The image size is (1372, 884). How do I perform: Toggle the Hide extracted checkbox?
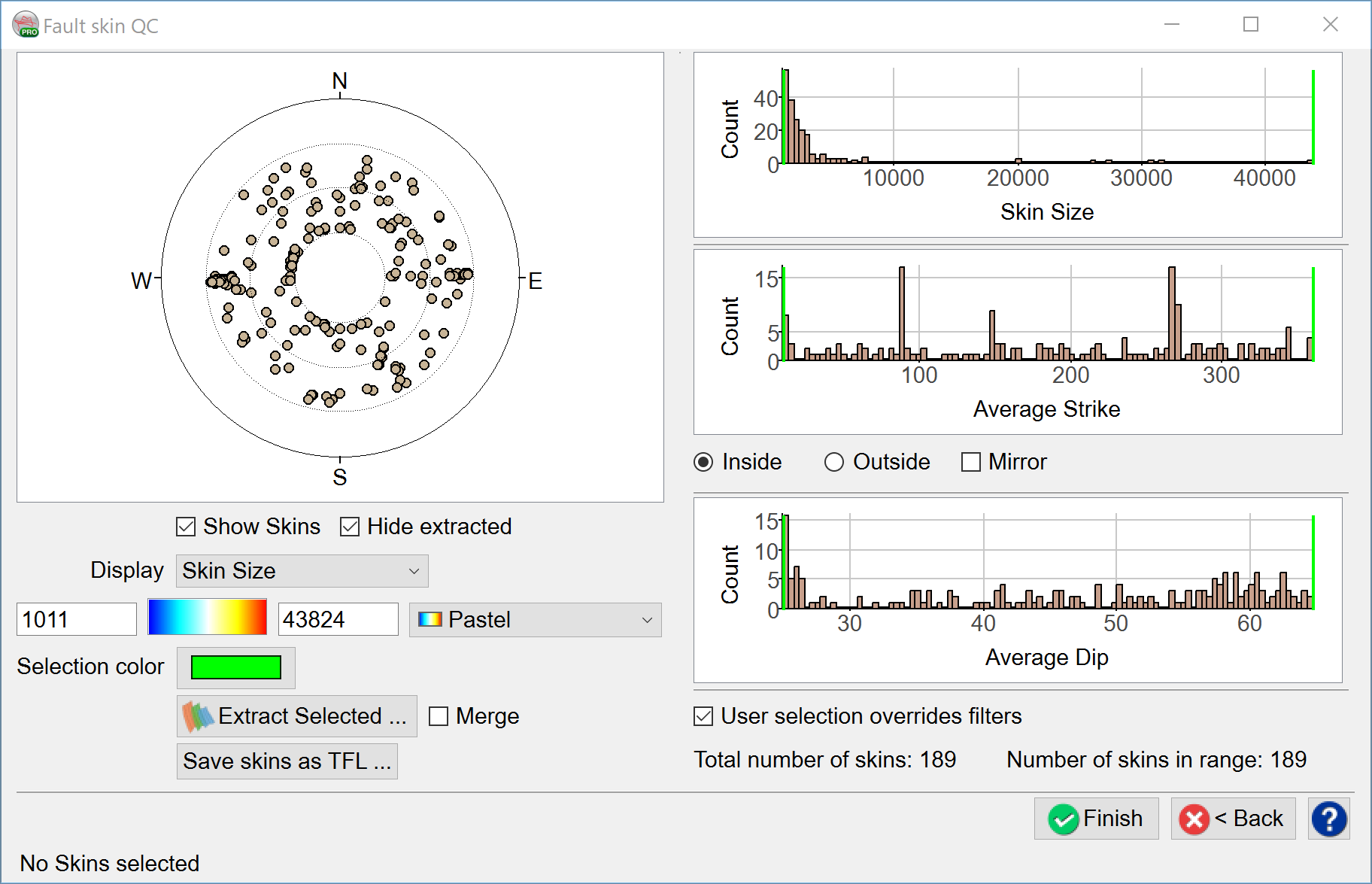[350, 527]
